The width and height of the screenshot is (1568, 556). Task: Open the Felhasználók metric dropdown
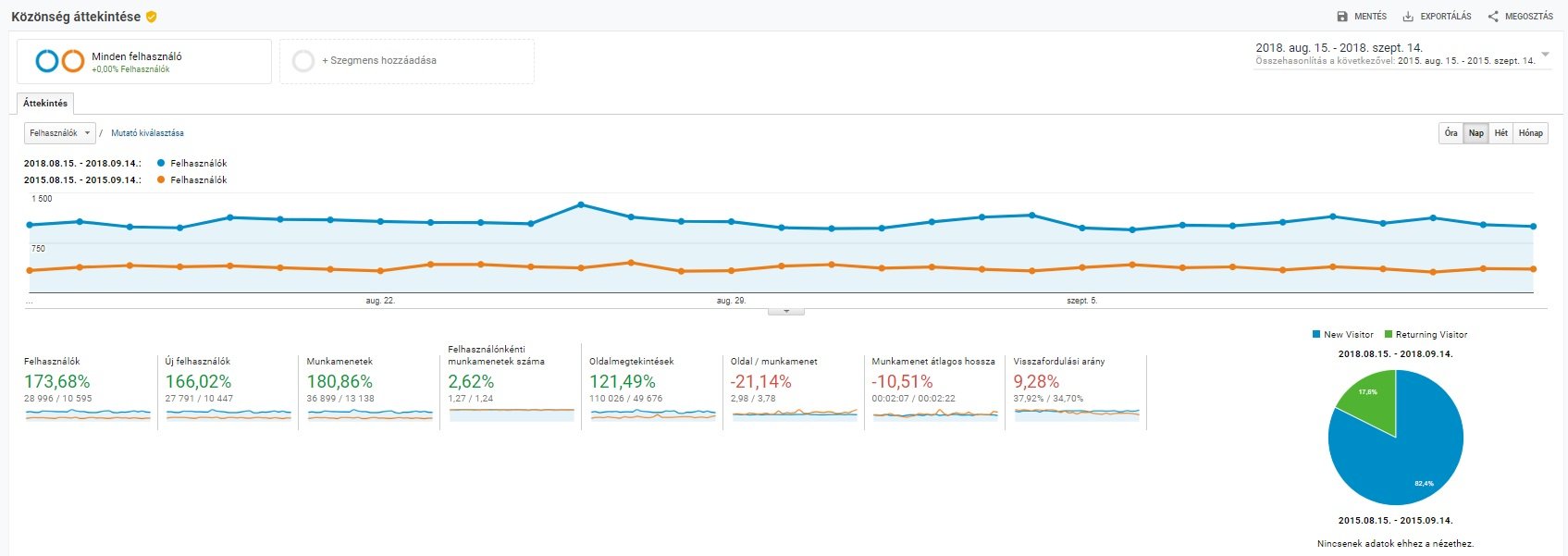click(59, 133)
